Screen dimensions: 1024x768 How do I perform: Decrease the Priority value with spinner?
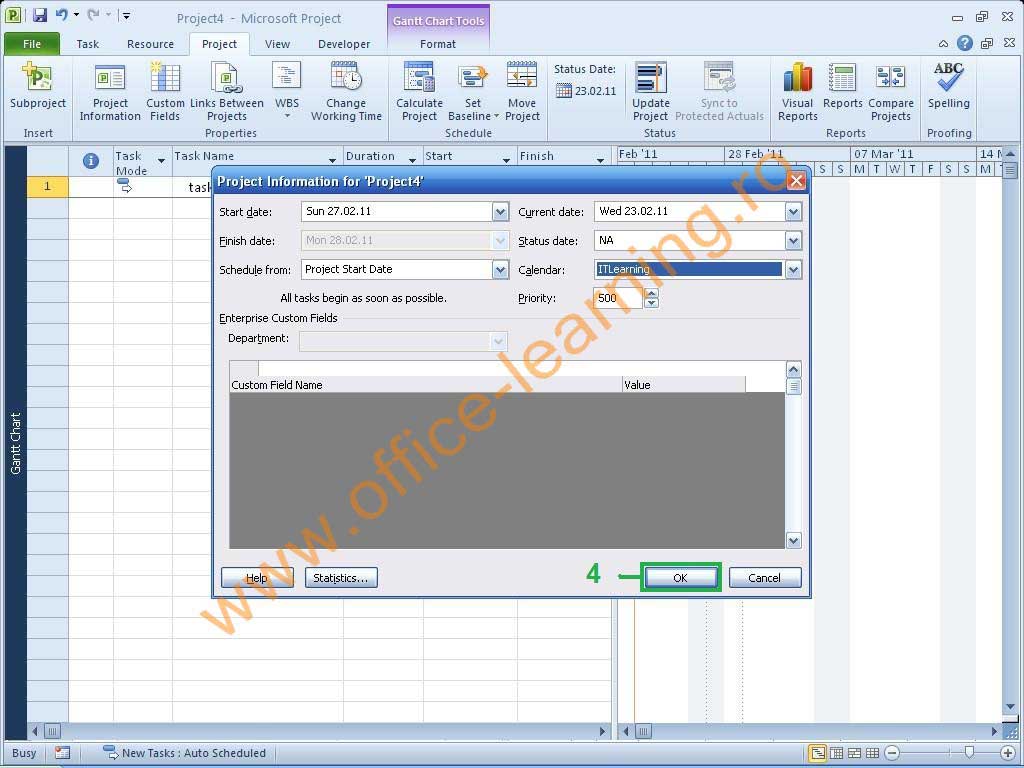point(651,303)
